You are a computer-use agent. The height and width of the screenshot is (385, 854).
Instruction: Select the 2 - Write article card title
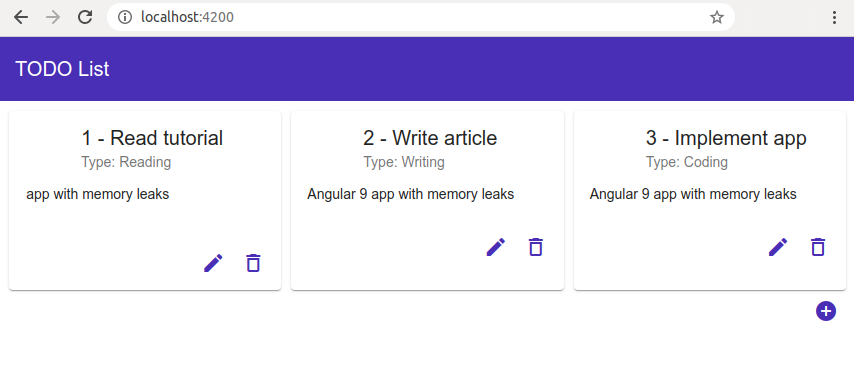[430, 138]
